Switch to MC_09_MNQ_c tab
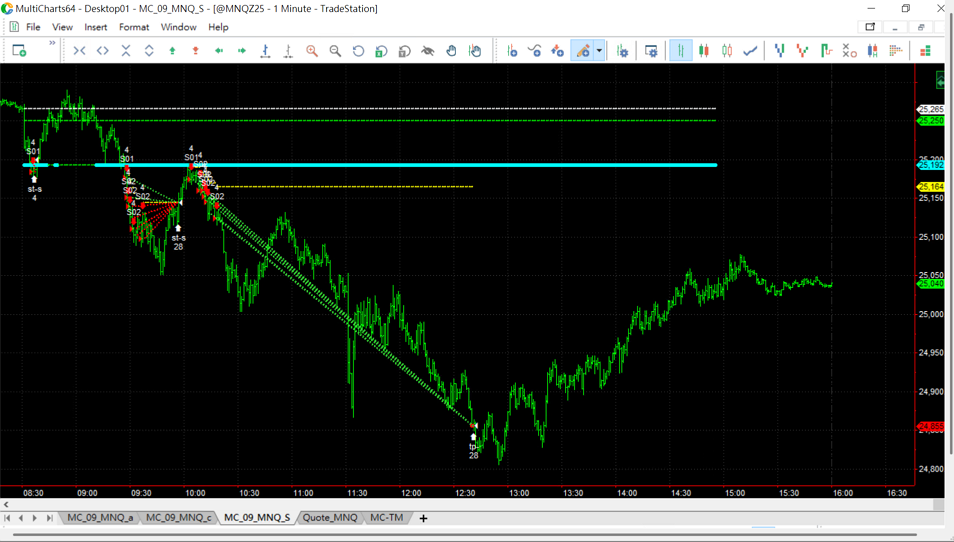The height and width of the screenshot is (542, 954). [x=178, y=518]
